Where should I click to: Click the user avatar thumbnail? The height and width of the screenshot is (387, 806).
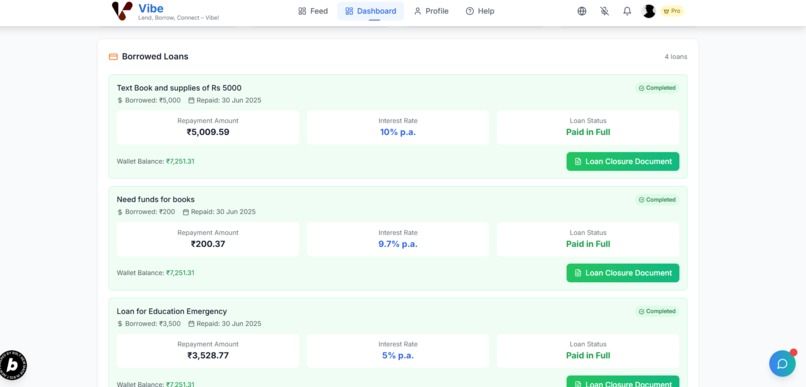(x=649, y=11)
